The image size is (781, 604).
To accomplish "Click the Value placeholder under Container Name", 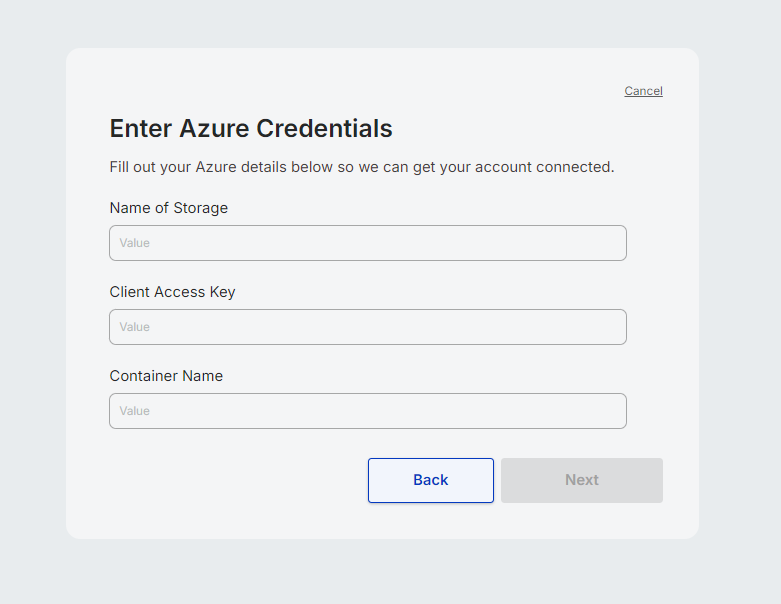I will pos(134,411).
